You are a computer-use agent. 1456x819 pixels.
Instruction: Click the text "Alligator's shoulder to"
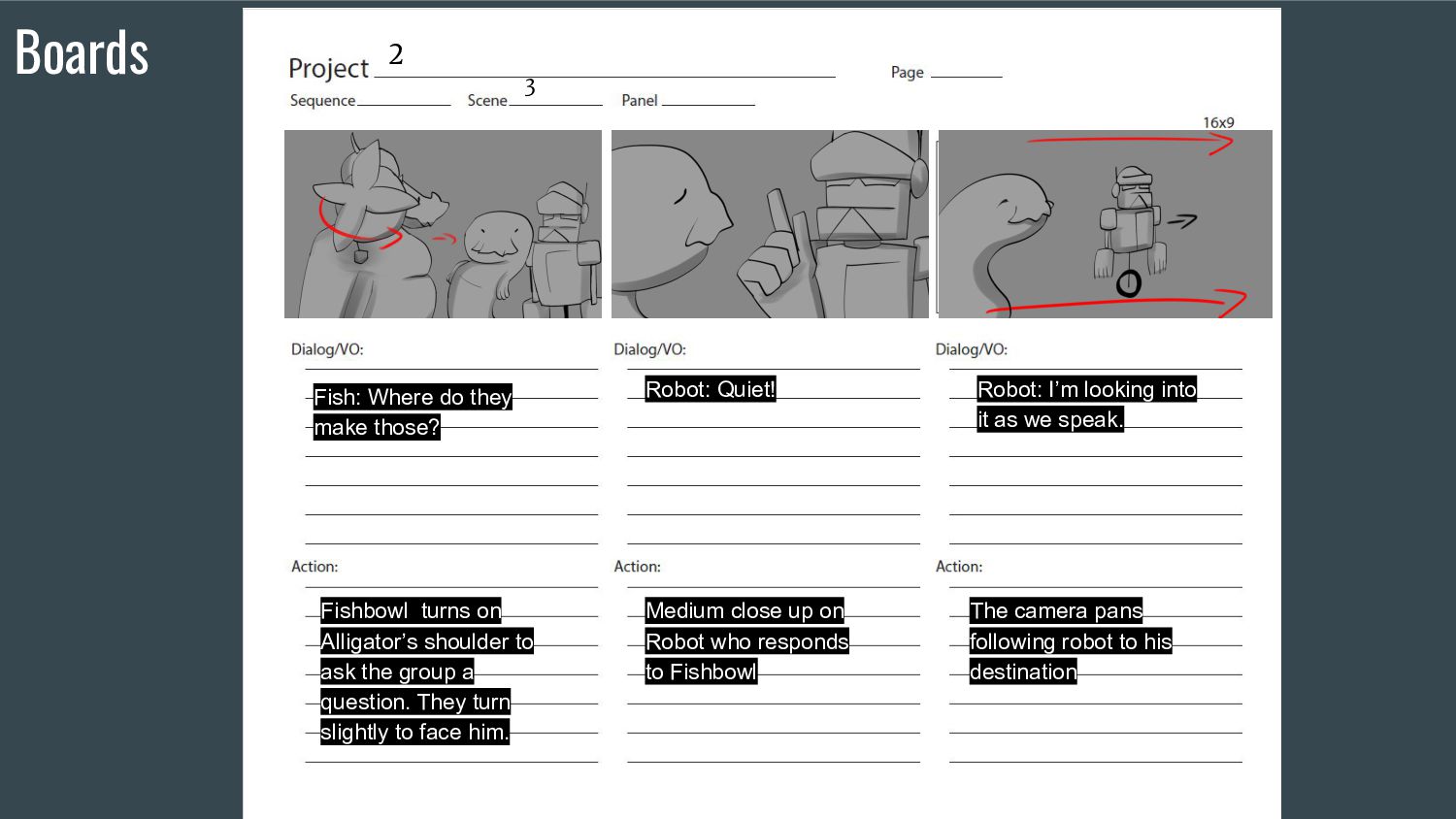pyautogui.click(x=427, y=641)
